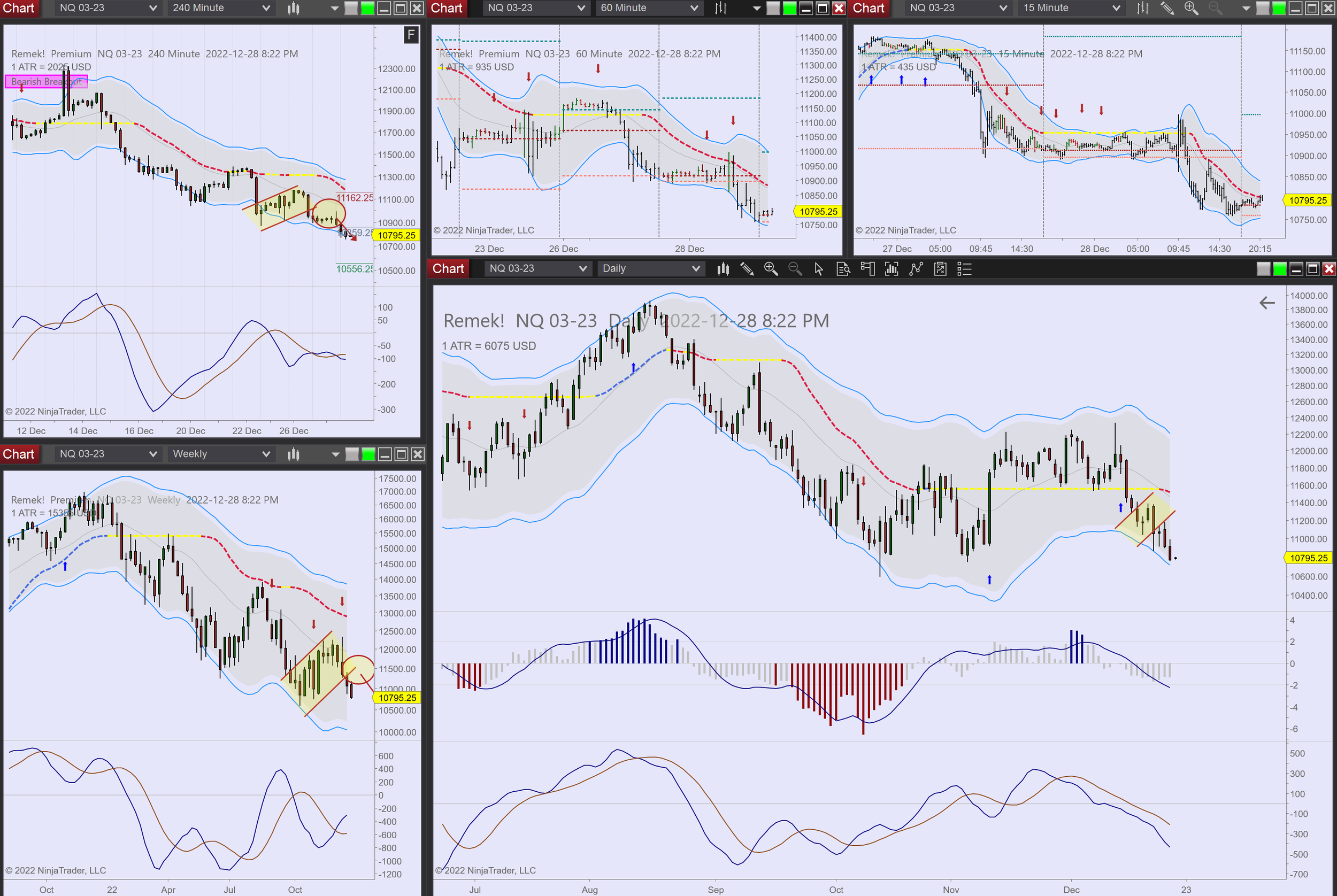Toggle gray interval link on 15 Minute chart
Screen dimensions: 1337x896
pyautogui.click(x=1263, y=8)
